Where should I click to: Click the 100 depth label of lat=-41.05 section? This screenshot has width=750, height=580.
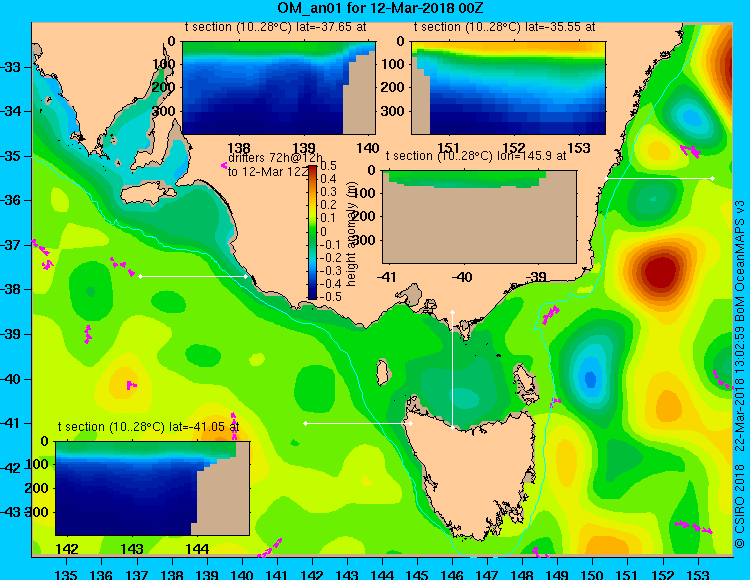[37, 464]
